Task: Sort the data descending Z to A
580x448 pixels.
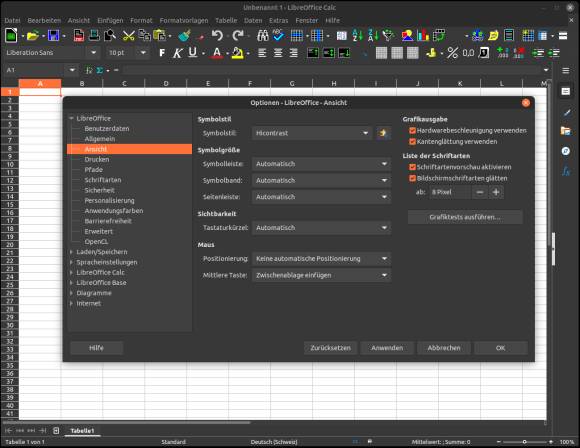Action: pyautogui.click(x=373, y=36)
